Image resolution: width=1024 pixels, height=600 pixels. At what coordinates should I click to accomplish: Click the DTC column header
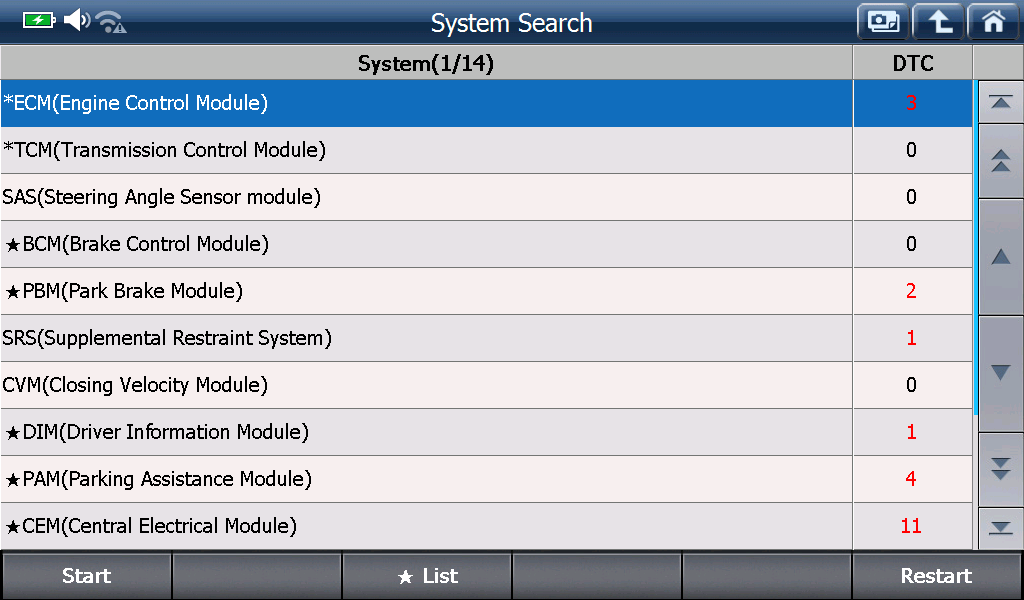[913, 63]
